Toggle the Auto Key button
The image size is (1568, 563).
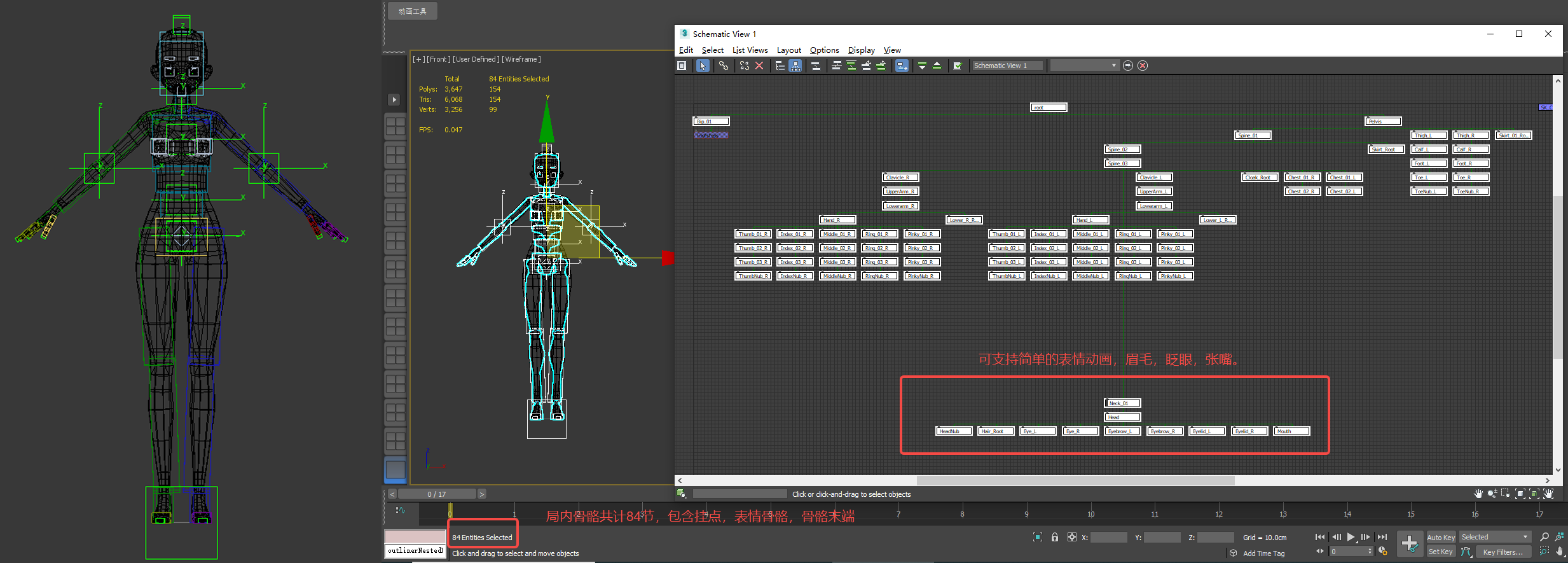tap(1441, 538)
